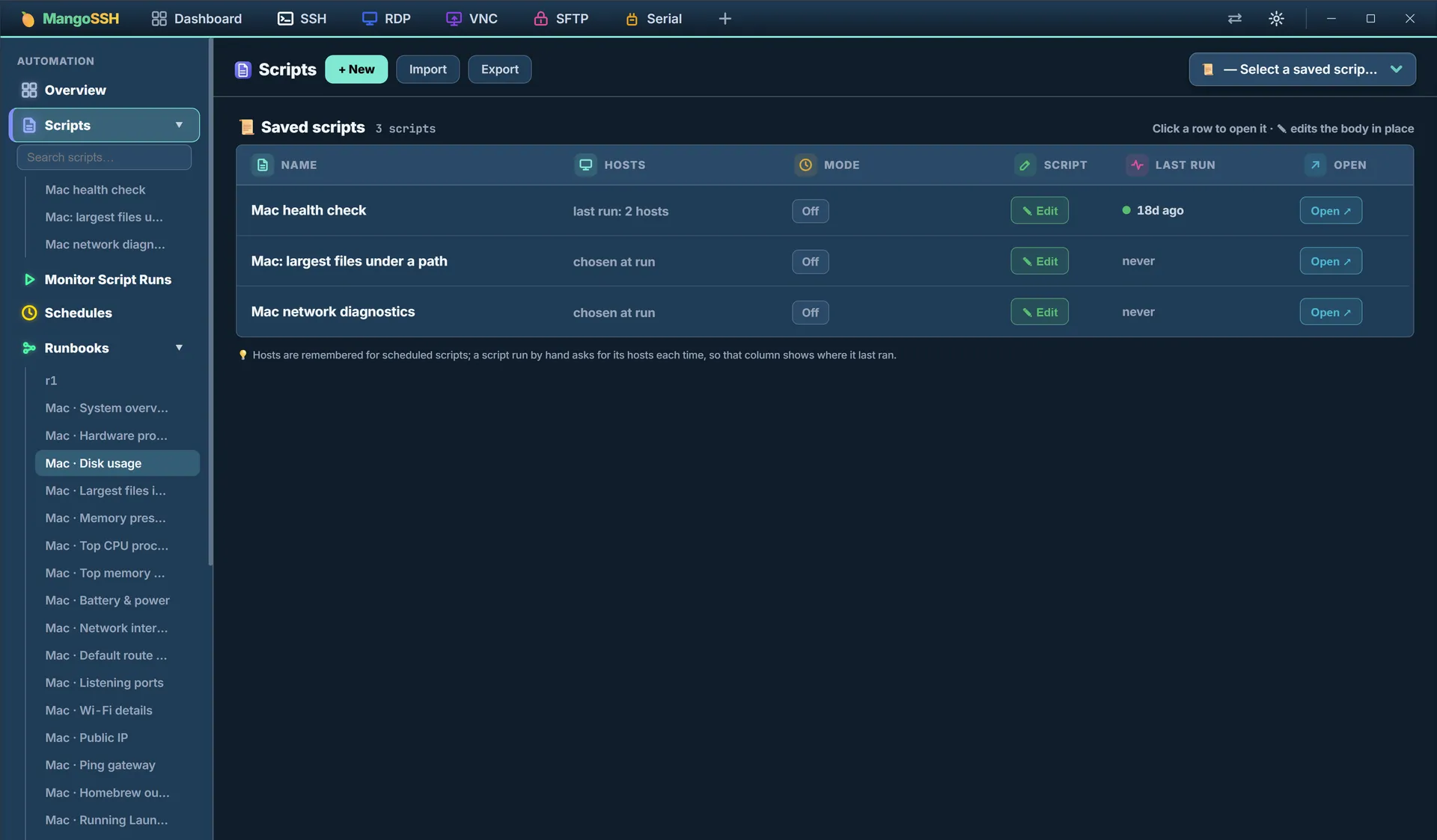Create a script with + New button
Viewport: 1437px width, 840px height.
coord(356,70)
